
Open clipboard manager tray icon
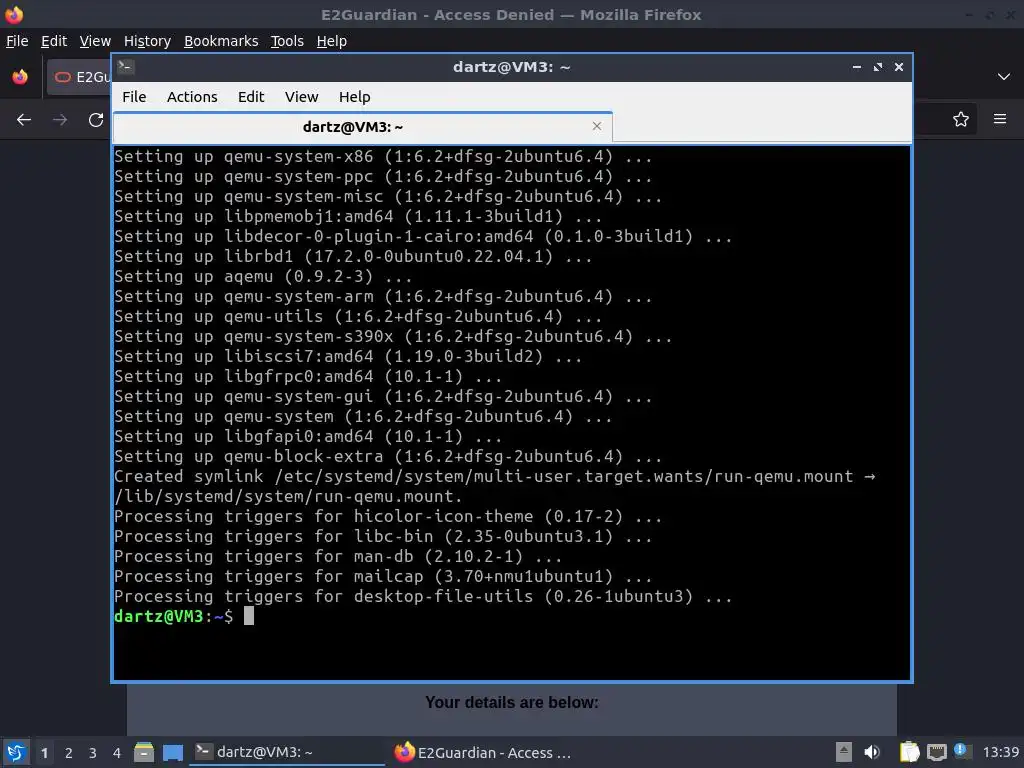click(x=909, y=752)
